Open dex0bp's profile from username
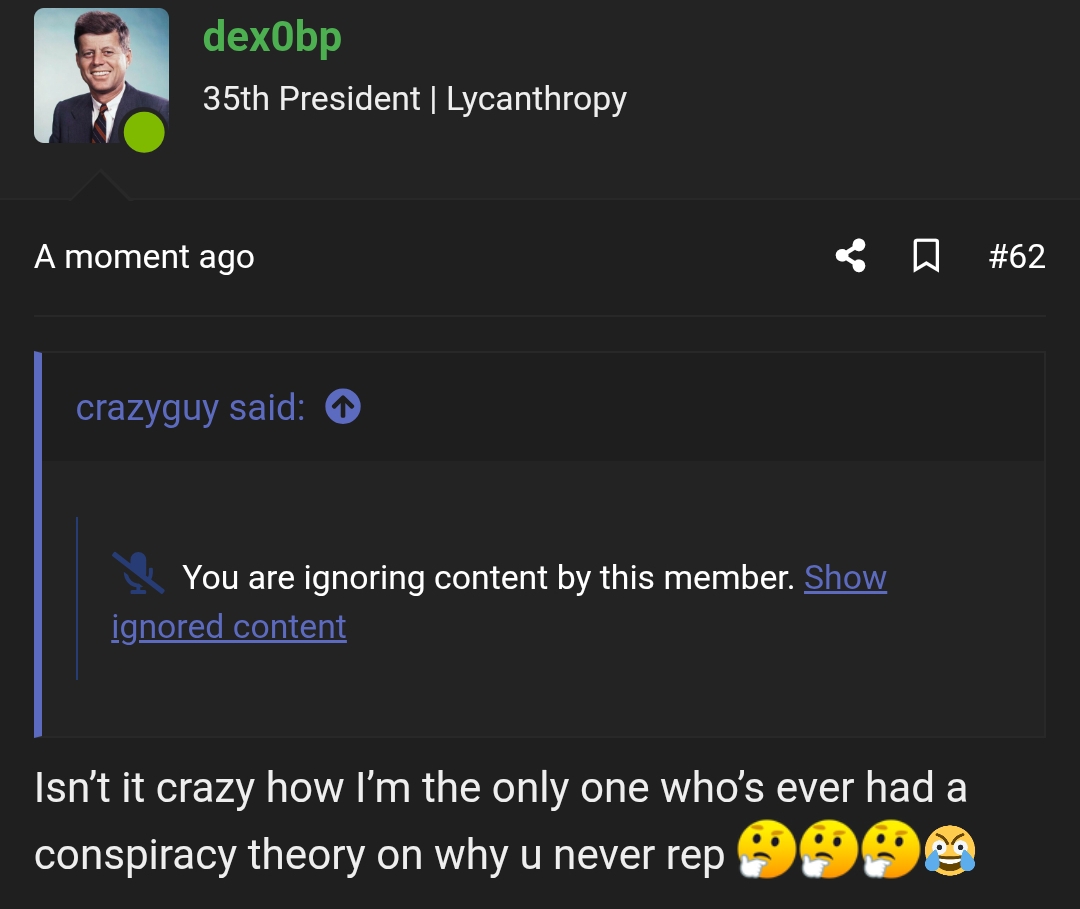 coord(272,36)
